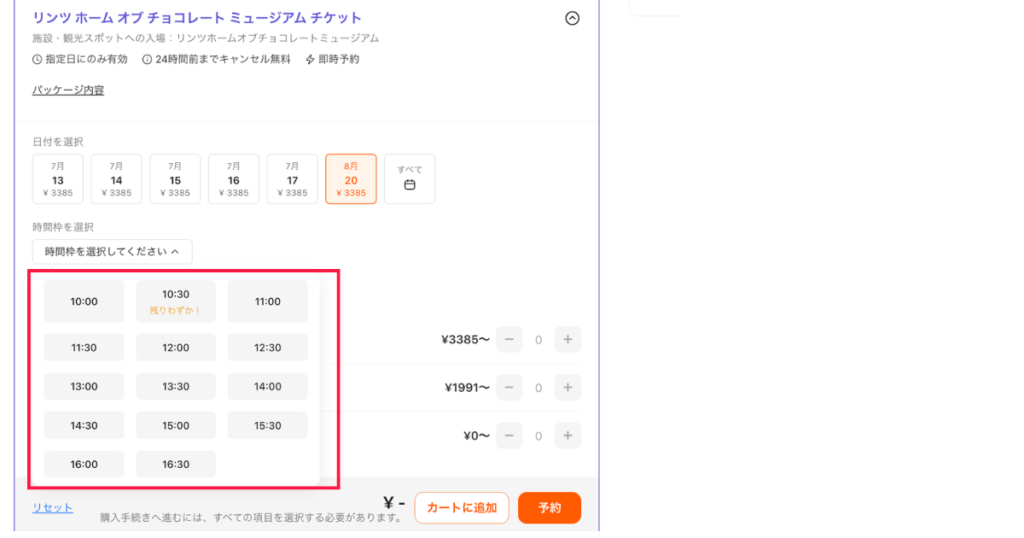Choose the 16:00 time slot
The width and height of the screenshot is (1024, 538).
[x=84, y=464]
